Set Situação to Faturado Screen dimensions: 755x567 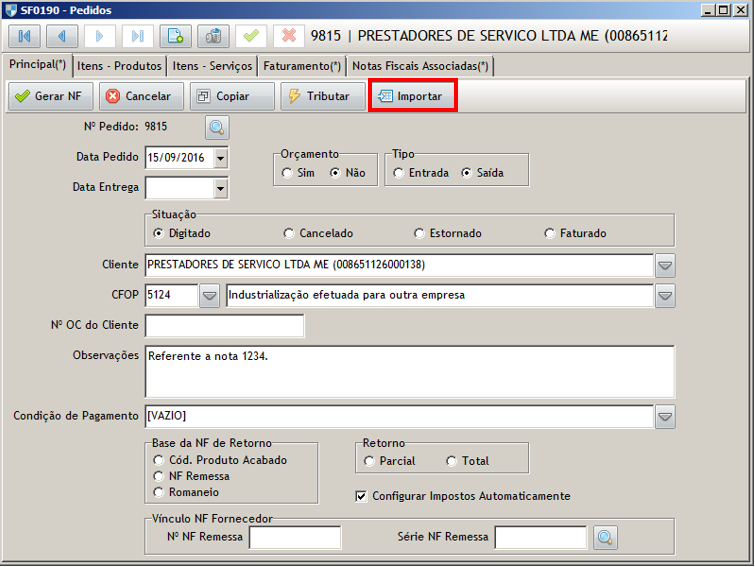[x=550, y=233]
